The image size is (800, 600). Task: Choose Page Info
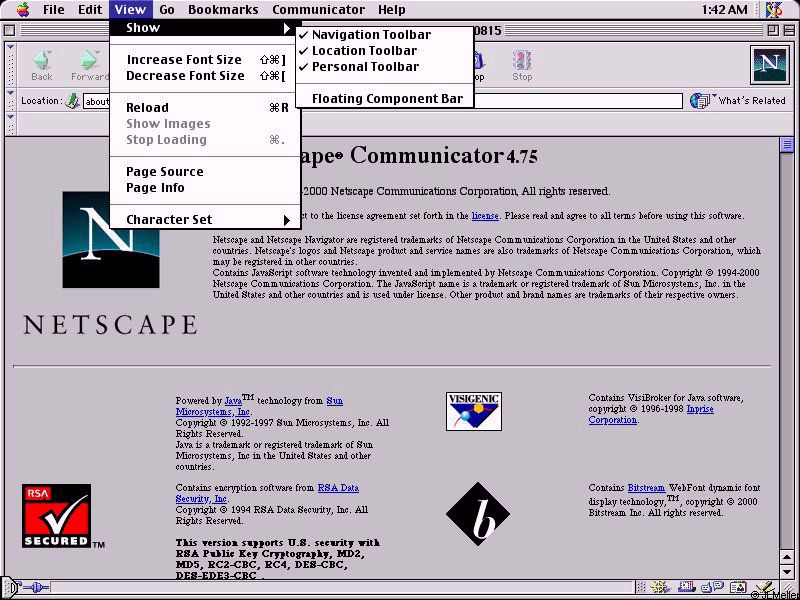point(205,187)
